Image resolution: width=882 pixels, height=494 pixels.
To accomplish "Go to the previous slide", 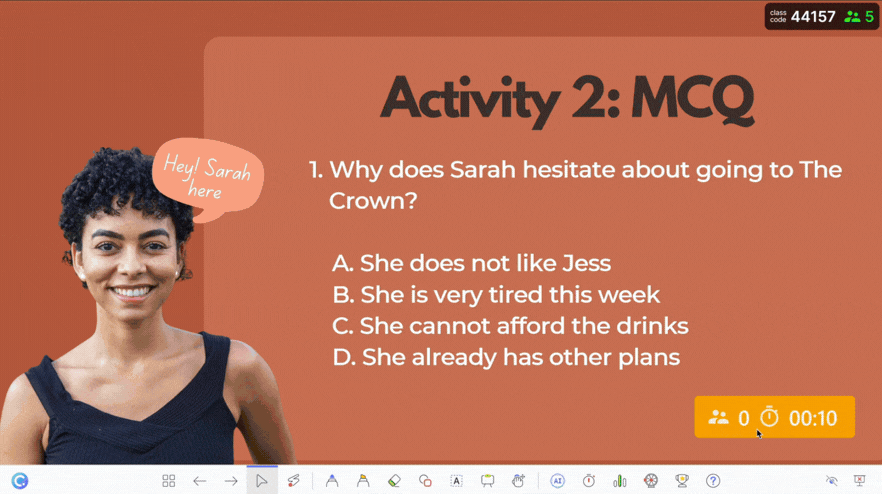I will point(200,481).
